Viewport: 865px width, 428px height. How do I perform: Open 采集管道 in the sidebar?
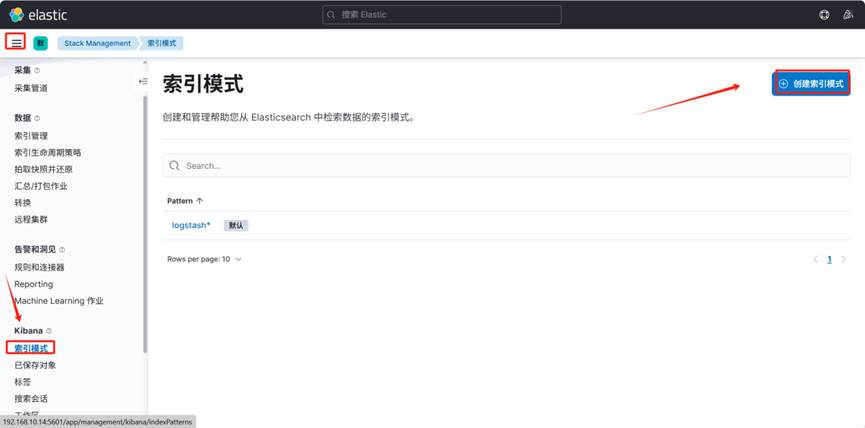31,88
